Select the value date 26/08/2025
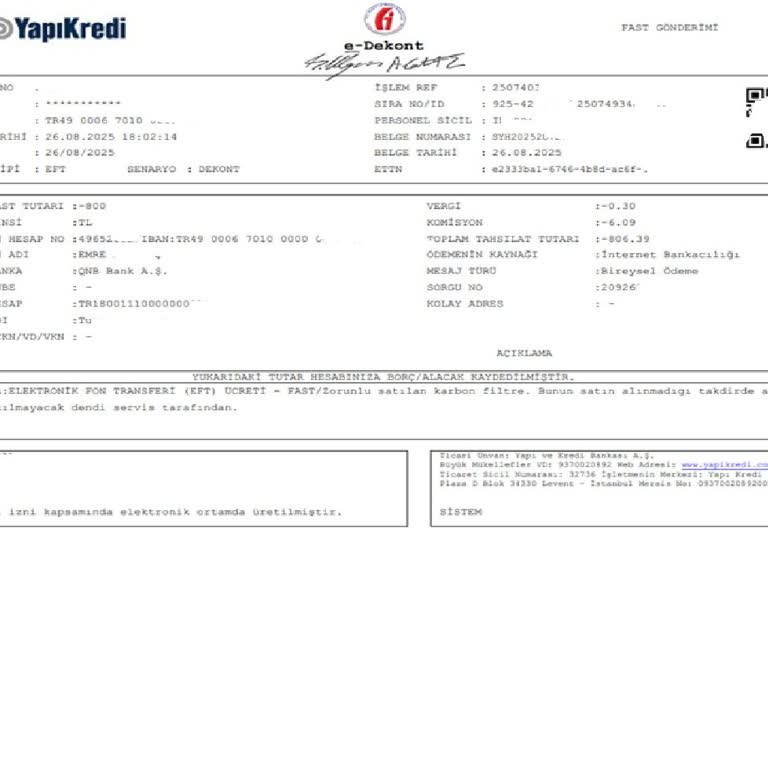Image resolution: width=768 pixels, height=768 pixels. tap(80, 153)
